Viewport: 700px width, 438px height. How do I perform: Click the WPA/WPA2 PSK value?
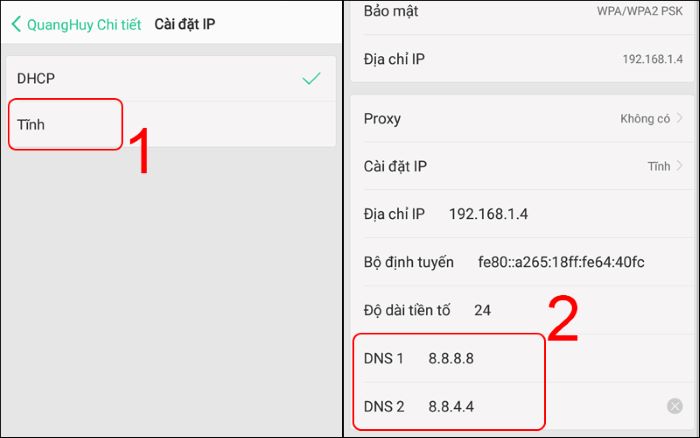coord(639,11)
